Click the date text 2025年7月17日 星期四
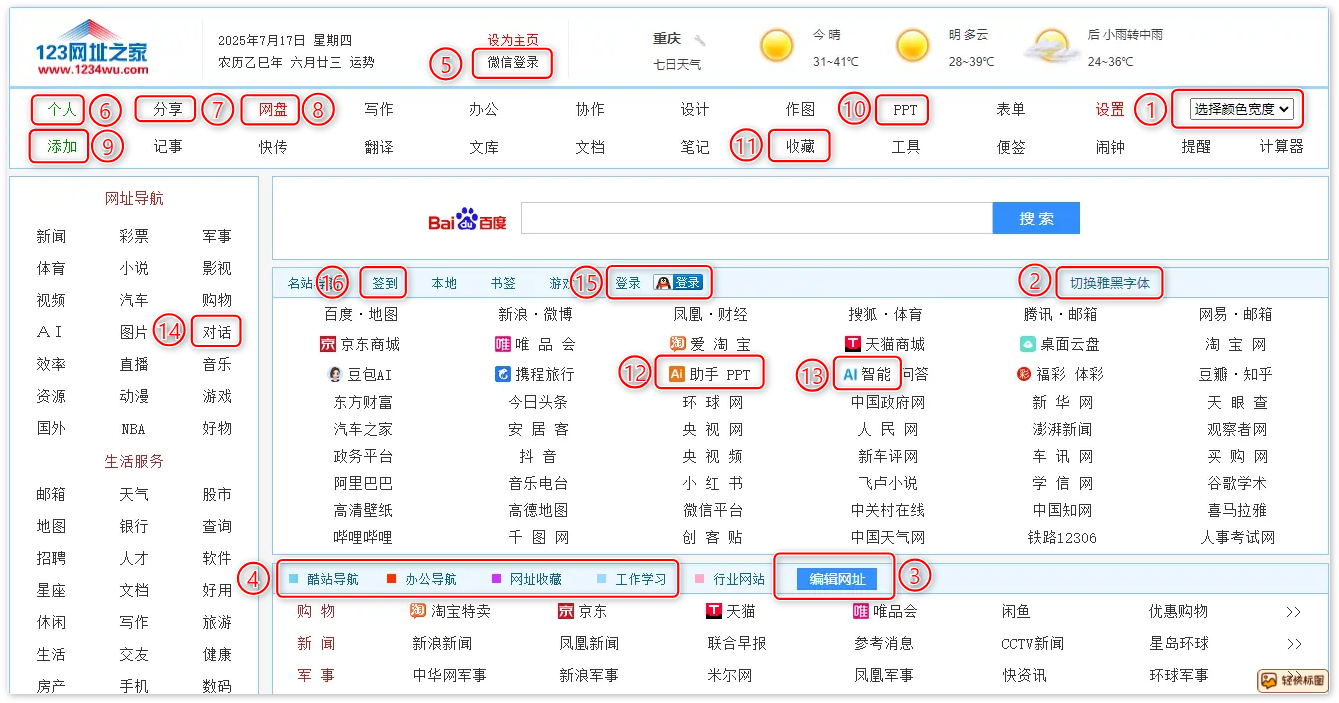This screenshot has height=703, width=1339. click(285, 40)
